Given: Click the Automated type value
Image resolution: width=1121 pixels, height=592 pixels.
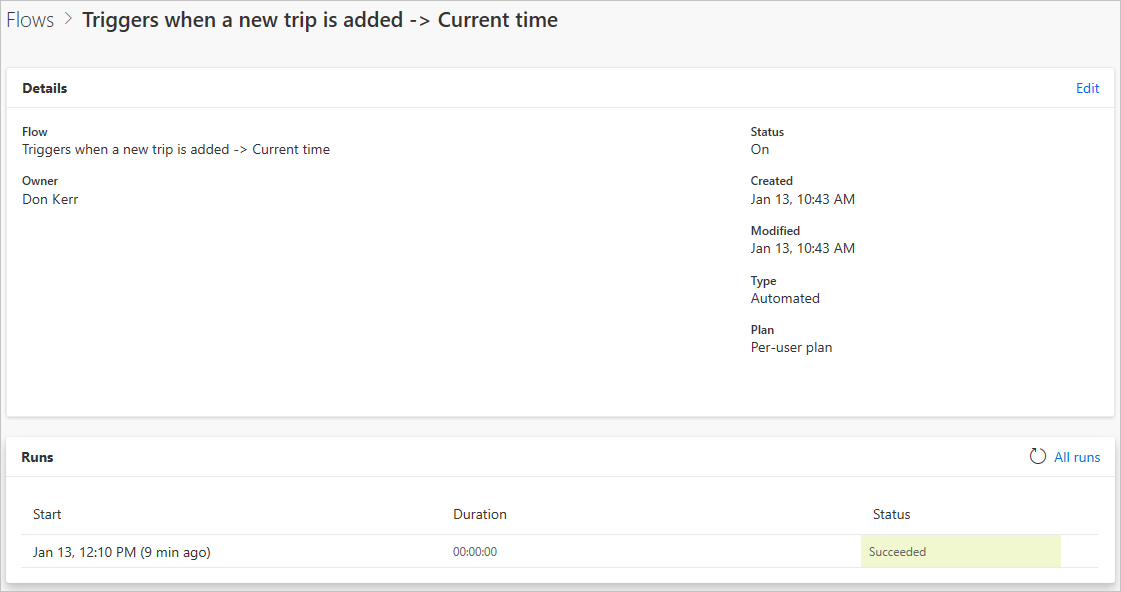Looking at the screenshot, I should [785, 298].
